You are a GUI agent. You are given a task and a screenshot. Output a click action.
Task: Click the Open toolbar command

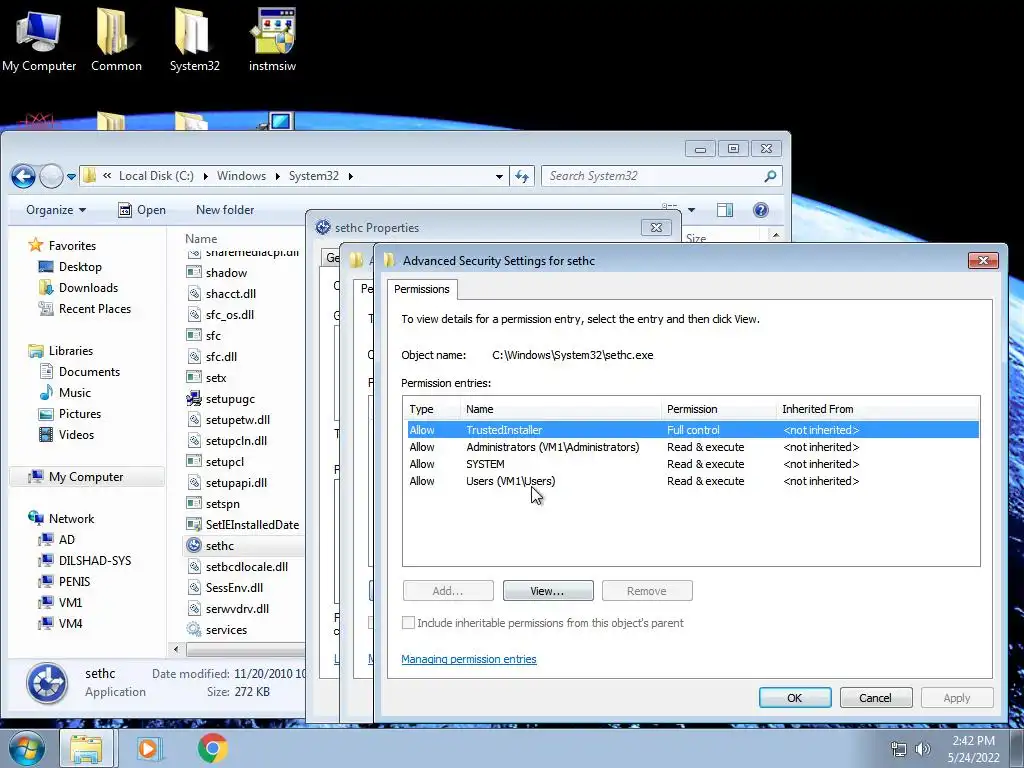pos(142,210)
